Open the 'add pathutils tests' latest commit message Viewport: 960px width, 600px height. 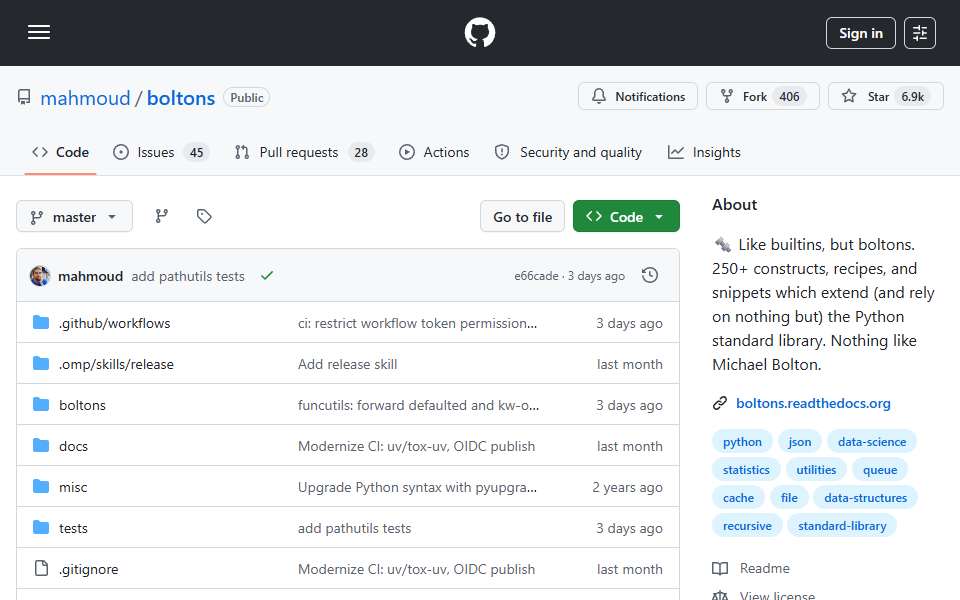[188, 277]
